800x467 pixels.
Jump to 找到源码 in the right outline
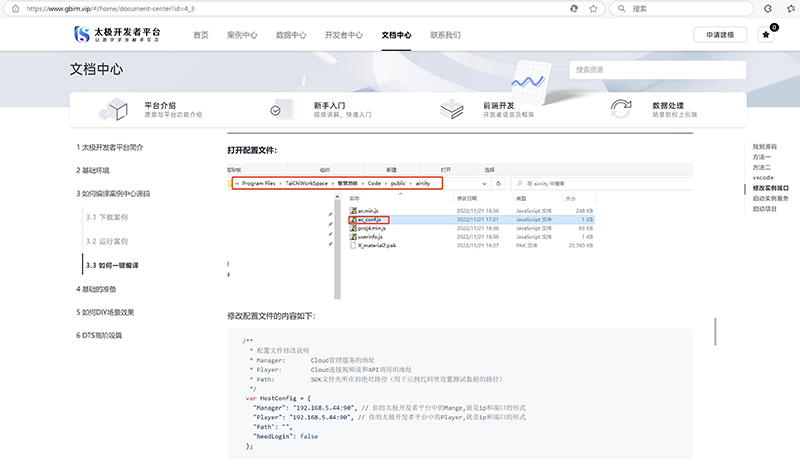pyautogui.click(x=764, y=146)
